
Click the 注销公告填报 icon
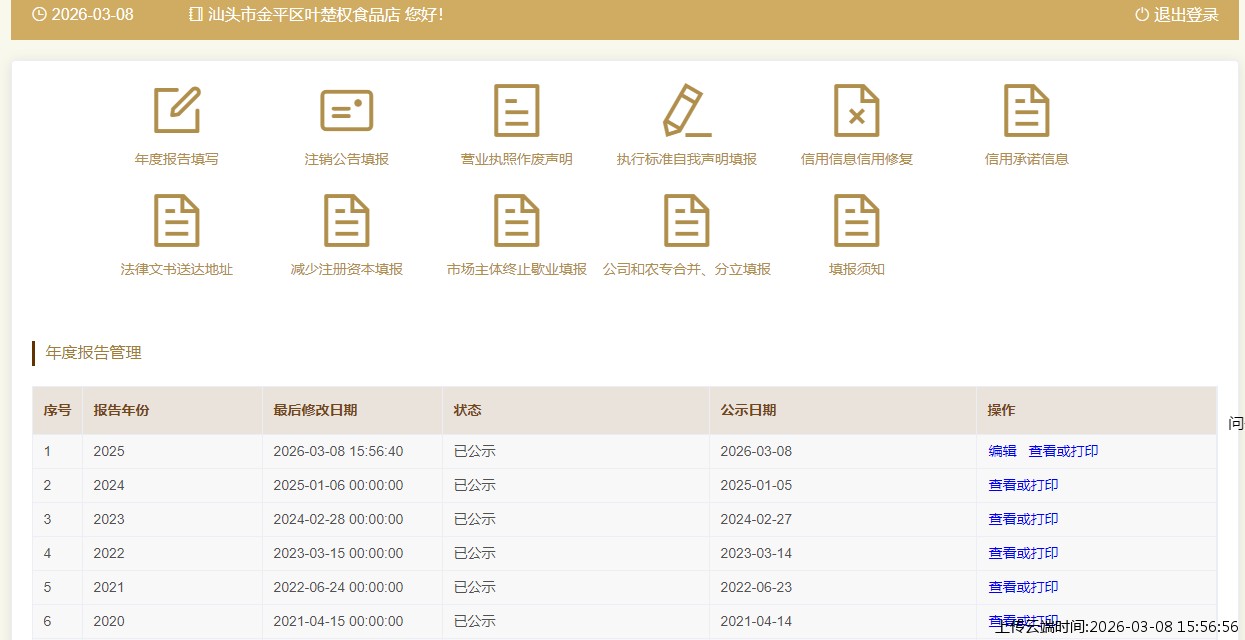point(346,111)
